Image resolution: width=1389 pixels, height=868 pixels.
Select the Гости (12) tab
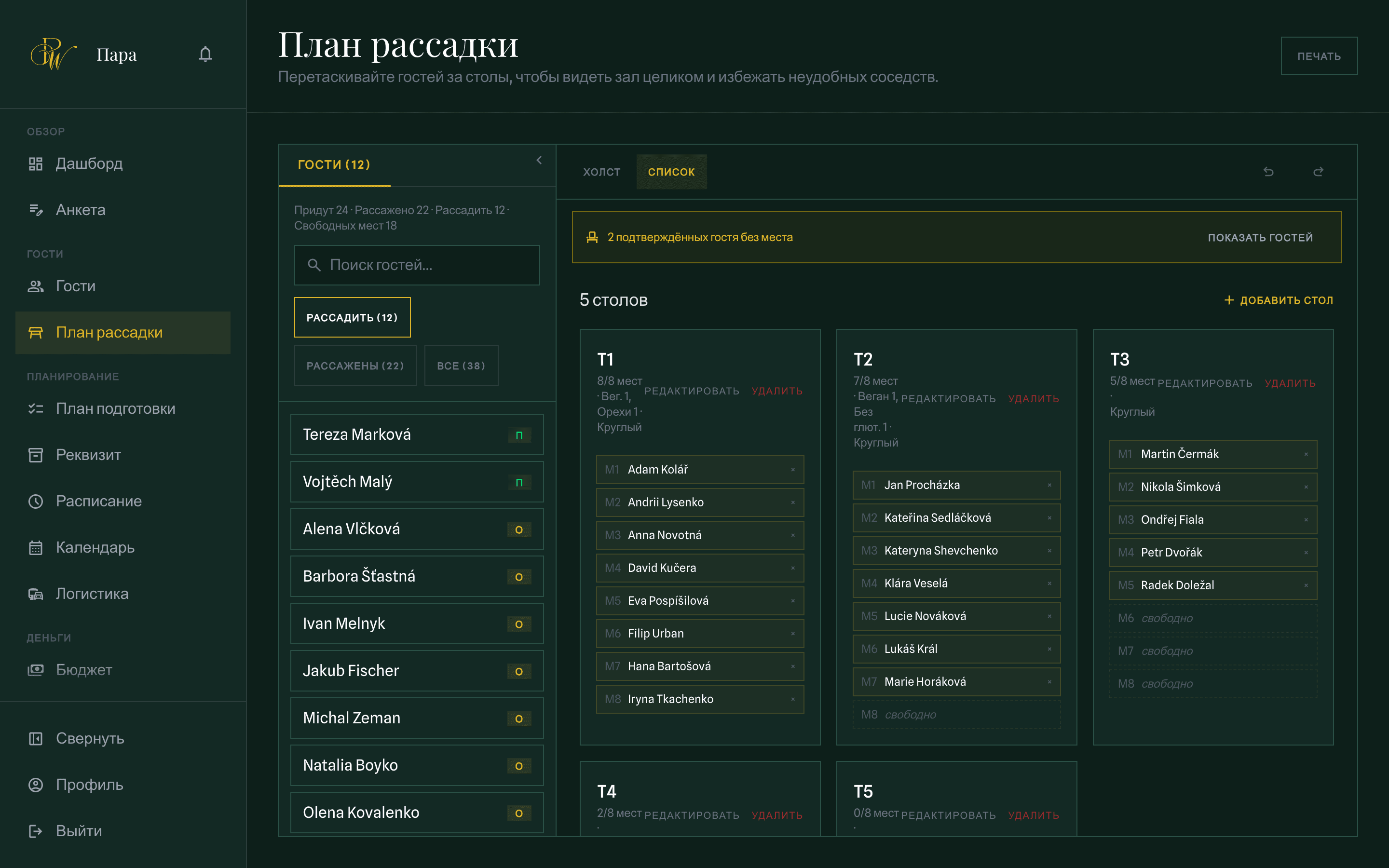334,165
